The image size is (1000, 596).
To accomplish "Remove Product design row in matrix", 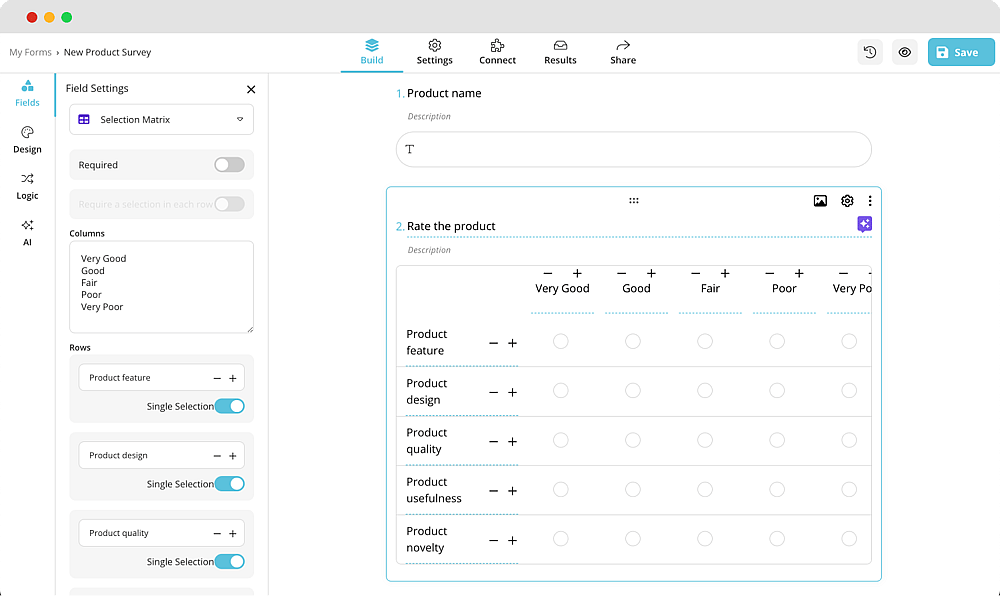I will (x=494, y=393).
